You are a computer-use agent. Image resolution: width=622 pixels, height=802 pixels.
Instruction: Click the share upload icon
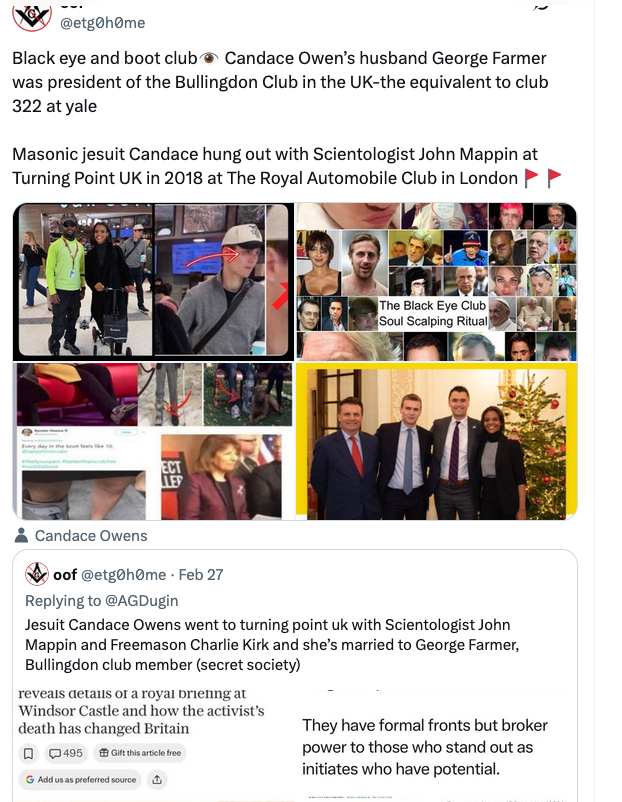(157, 779)
